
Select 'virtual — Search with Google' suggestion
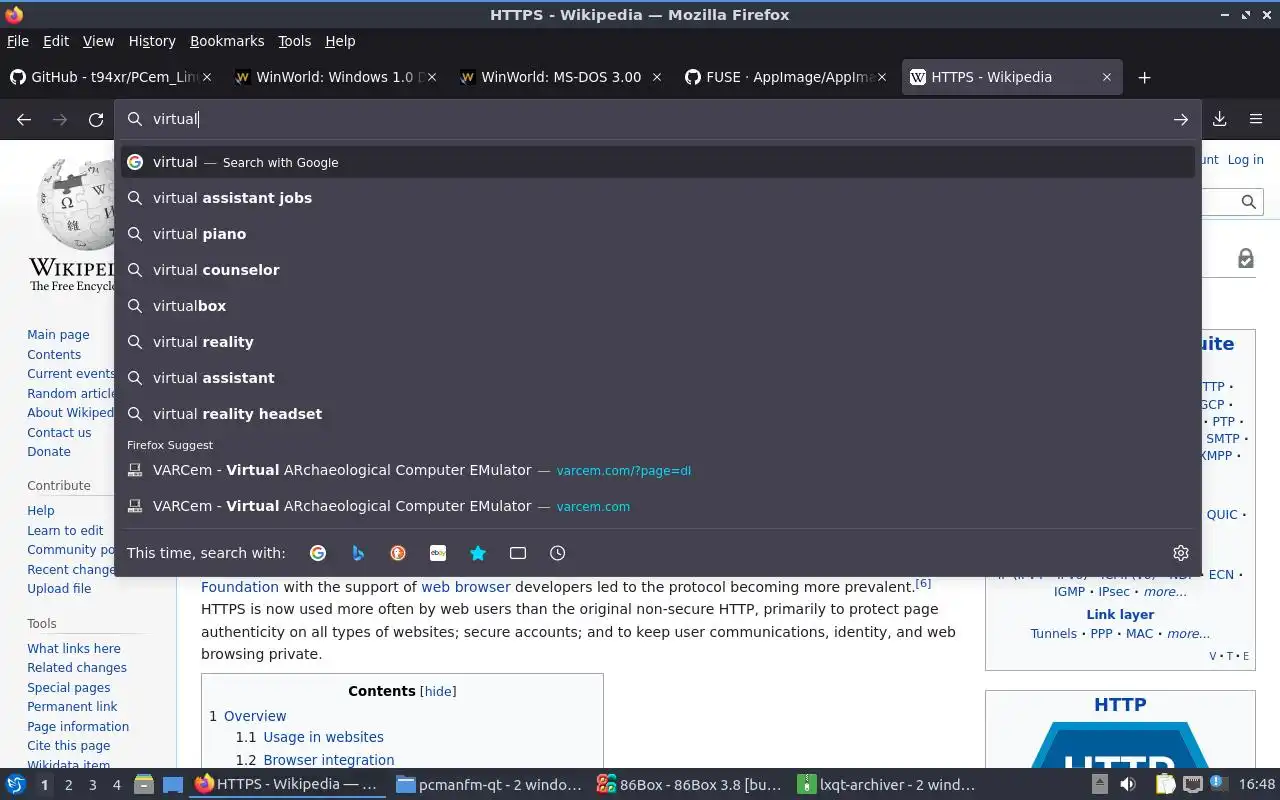(x=658, y=162)
